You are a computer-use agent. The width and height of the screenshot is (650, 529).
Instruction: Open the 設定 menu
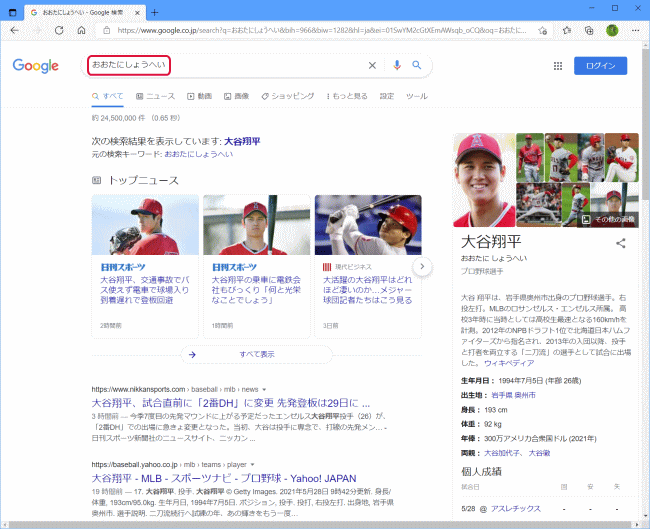click(387, 96)
